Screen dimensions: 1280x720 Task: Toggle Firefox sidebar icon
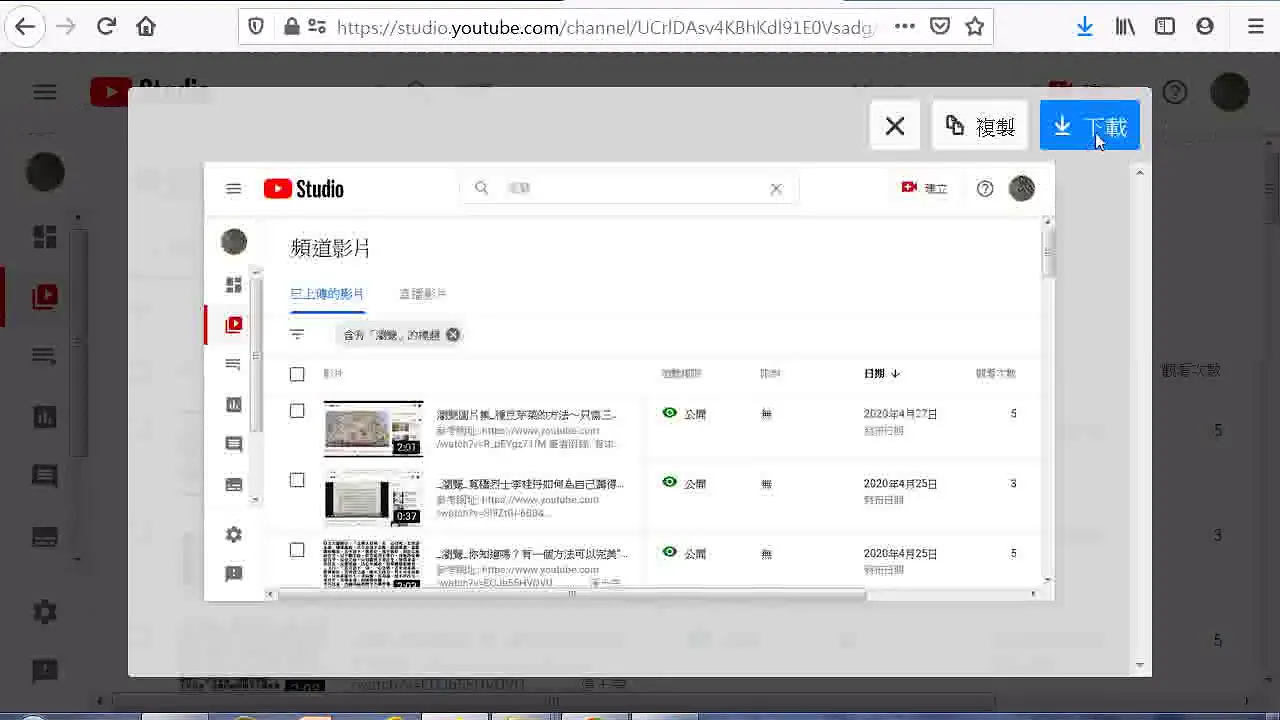point(1165,27)
